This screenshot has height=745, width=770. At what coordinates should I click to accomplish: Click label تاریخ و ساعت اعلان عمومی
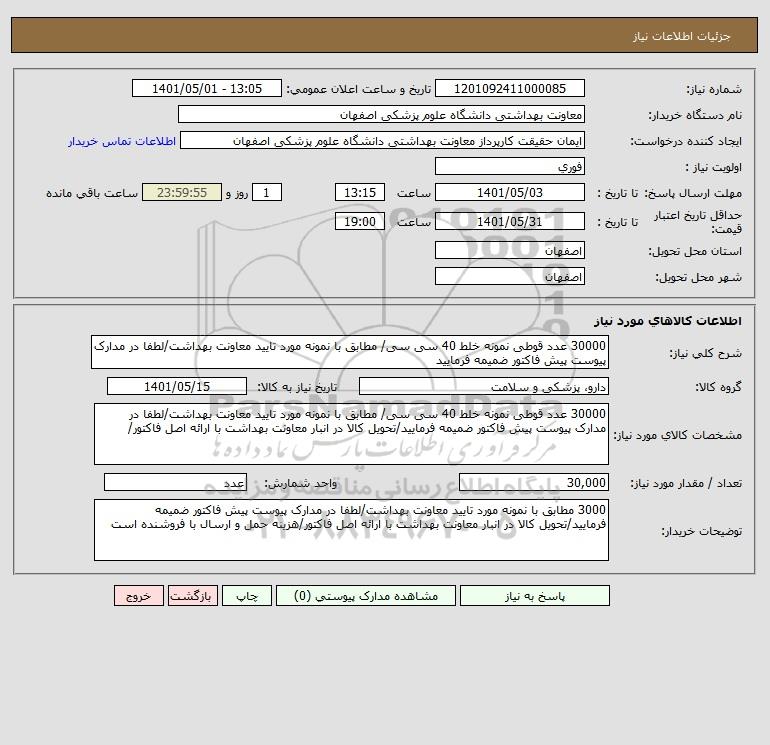(x=359, y=89)
